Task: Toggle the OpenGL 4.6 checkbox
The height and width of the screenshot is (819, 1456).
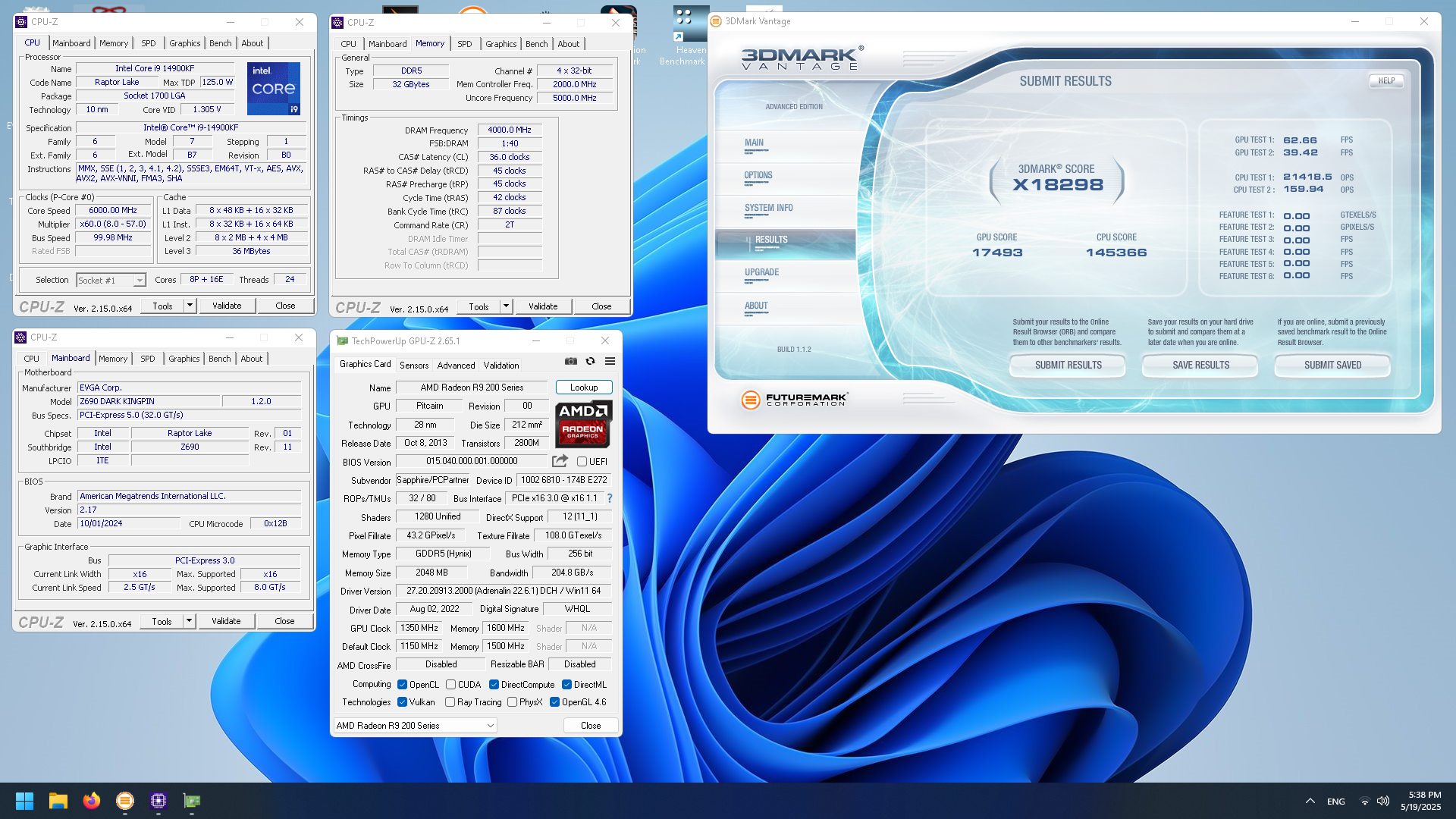Action: coord(554,702)
